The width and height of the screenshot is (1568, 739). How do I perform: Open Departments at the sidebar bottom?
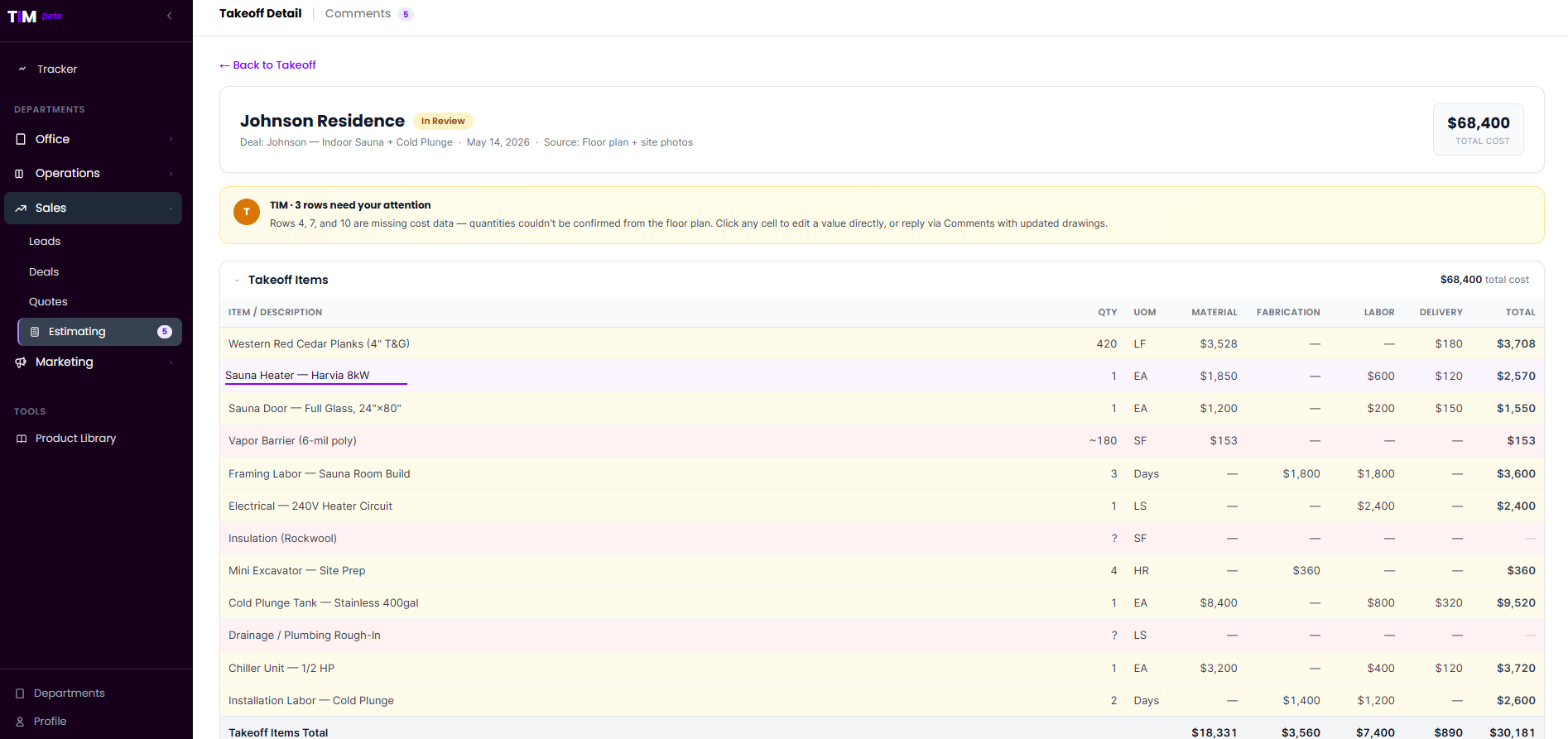(69, 693)
